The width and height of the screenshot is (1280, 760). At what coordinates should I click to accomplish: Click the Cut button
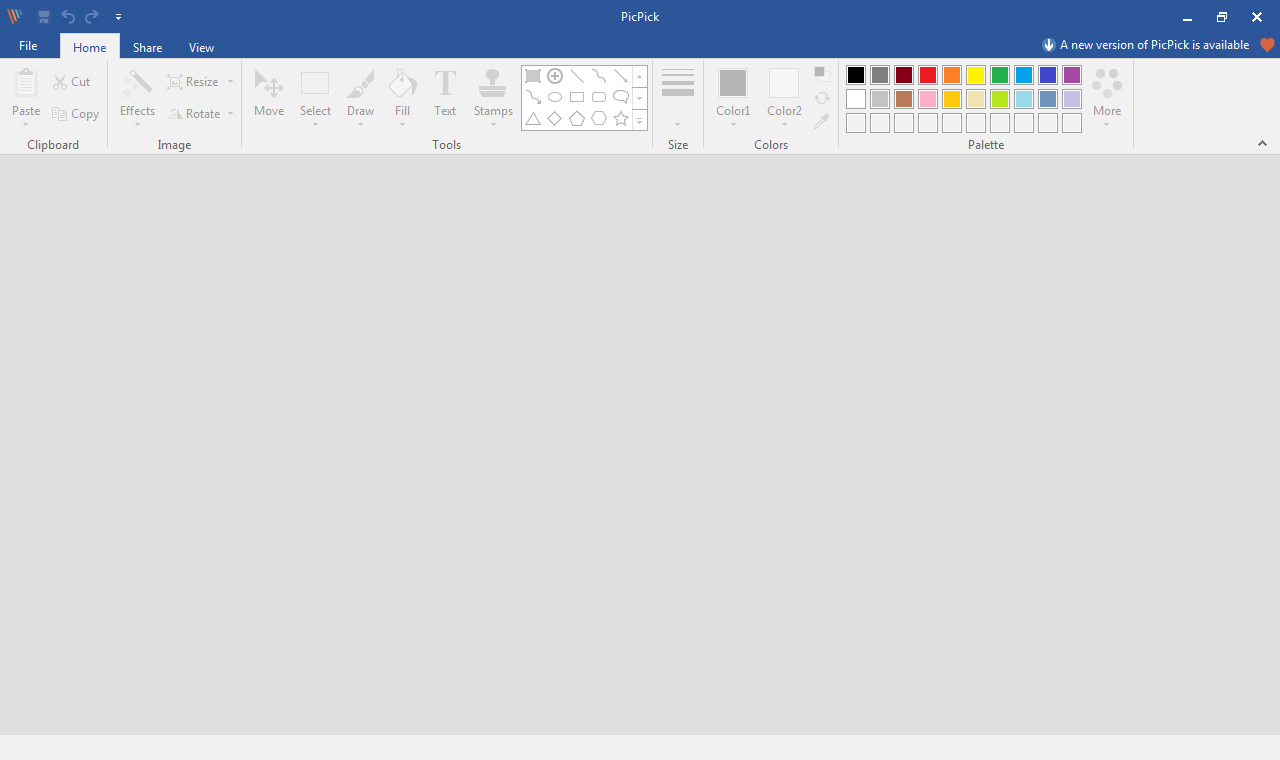point(71,82)
